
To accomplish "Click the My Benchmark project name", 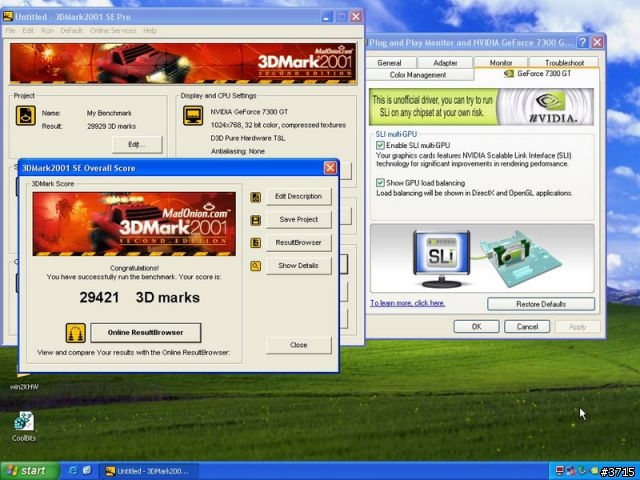I will [109, 113].
